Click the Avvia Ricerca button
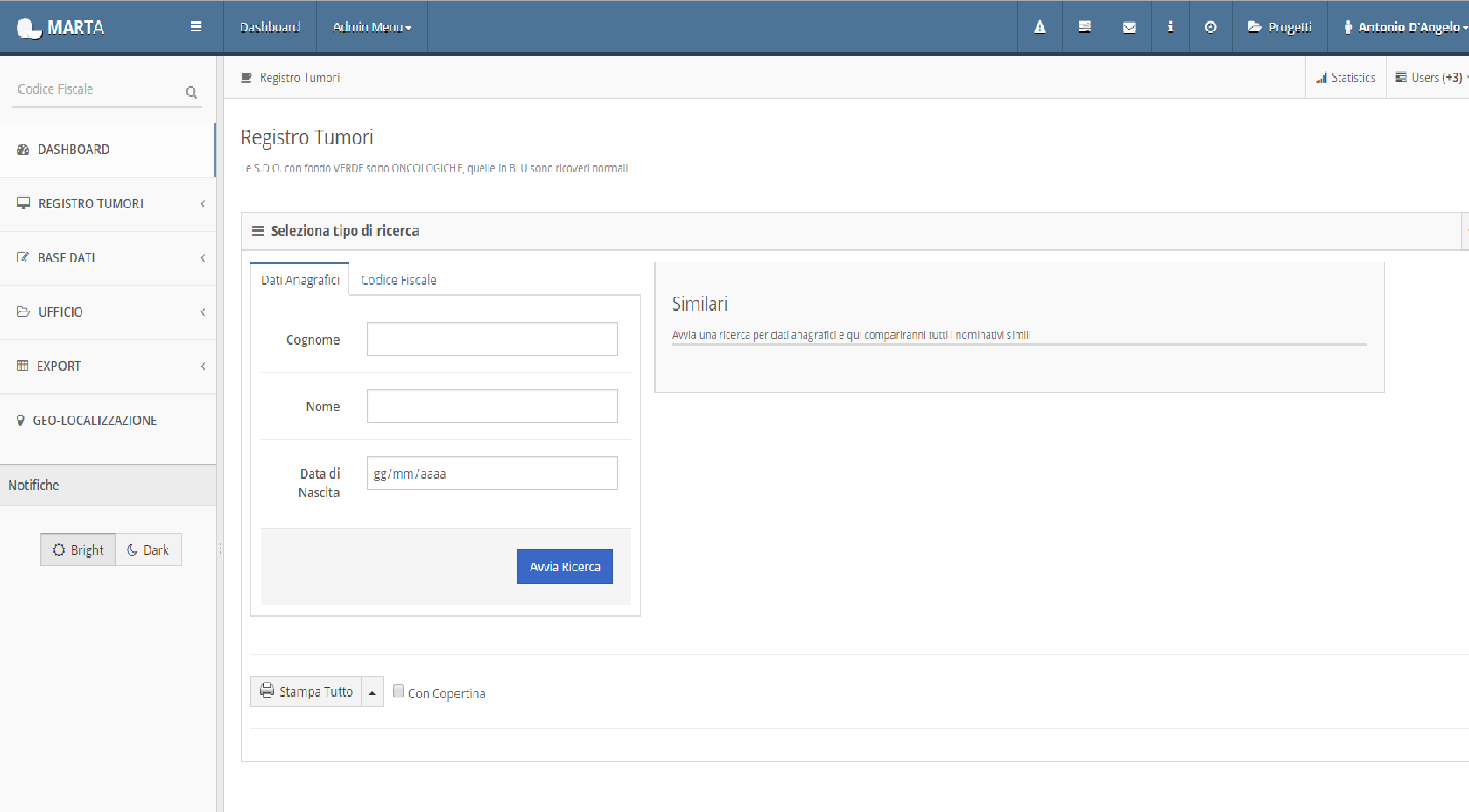The width and height of the screenshot is (1469, 812). 565,566
